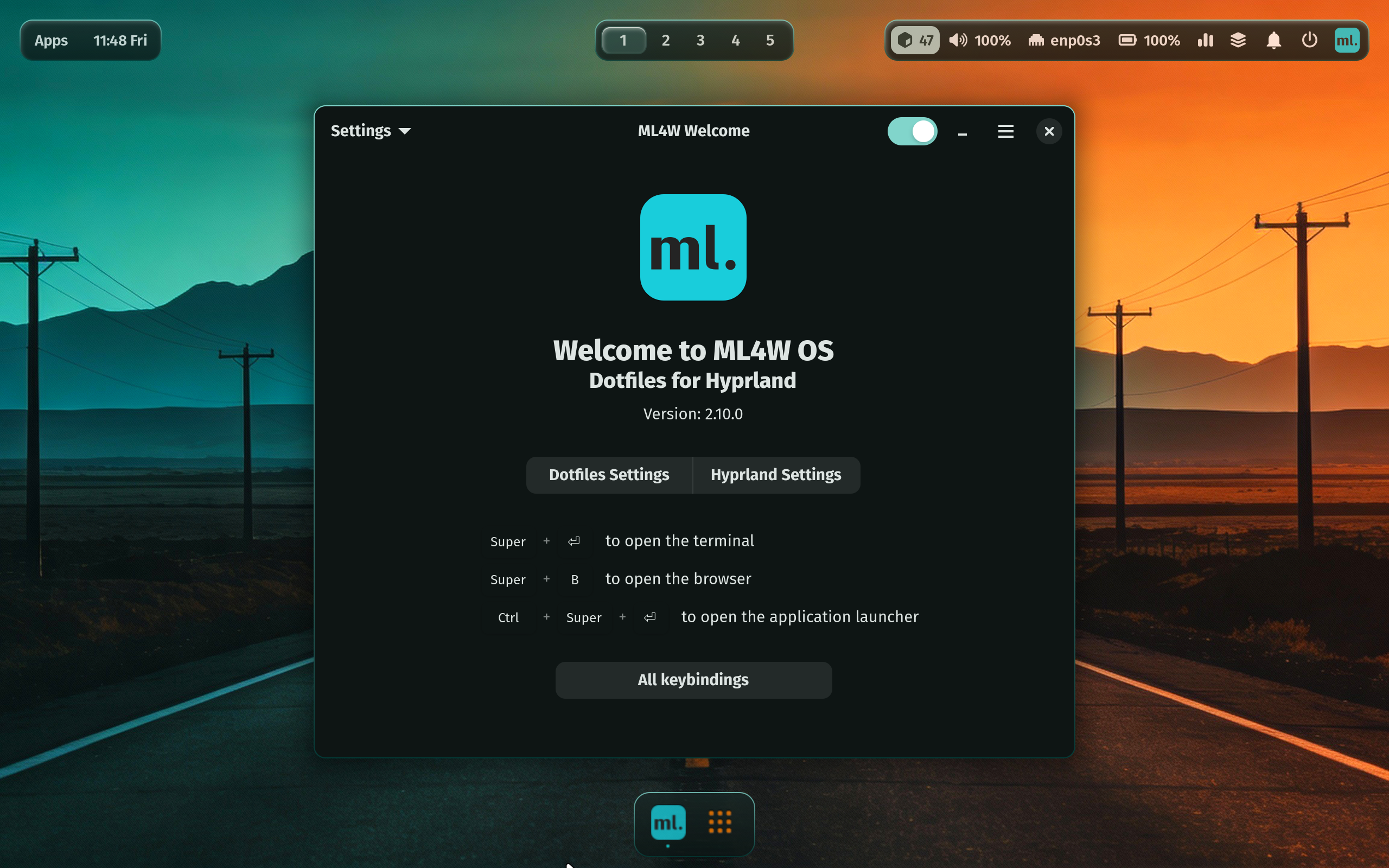Open Hyprland Settings
This screenshot has width=1389, height=868.
[776, 475]
